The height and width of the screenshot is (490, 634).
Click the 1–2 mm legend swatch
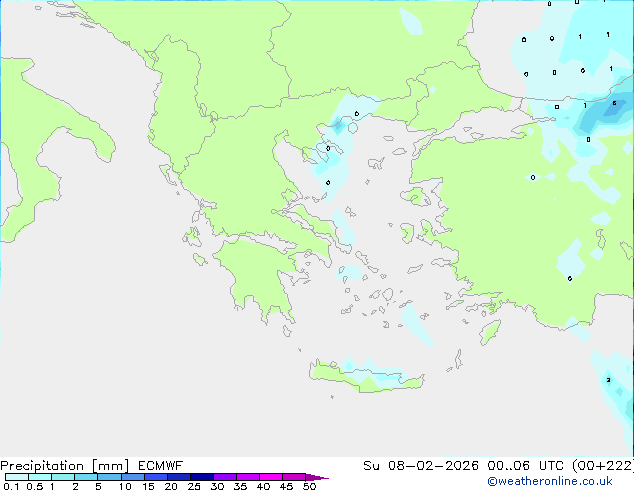(x=63, y=477)
